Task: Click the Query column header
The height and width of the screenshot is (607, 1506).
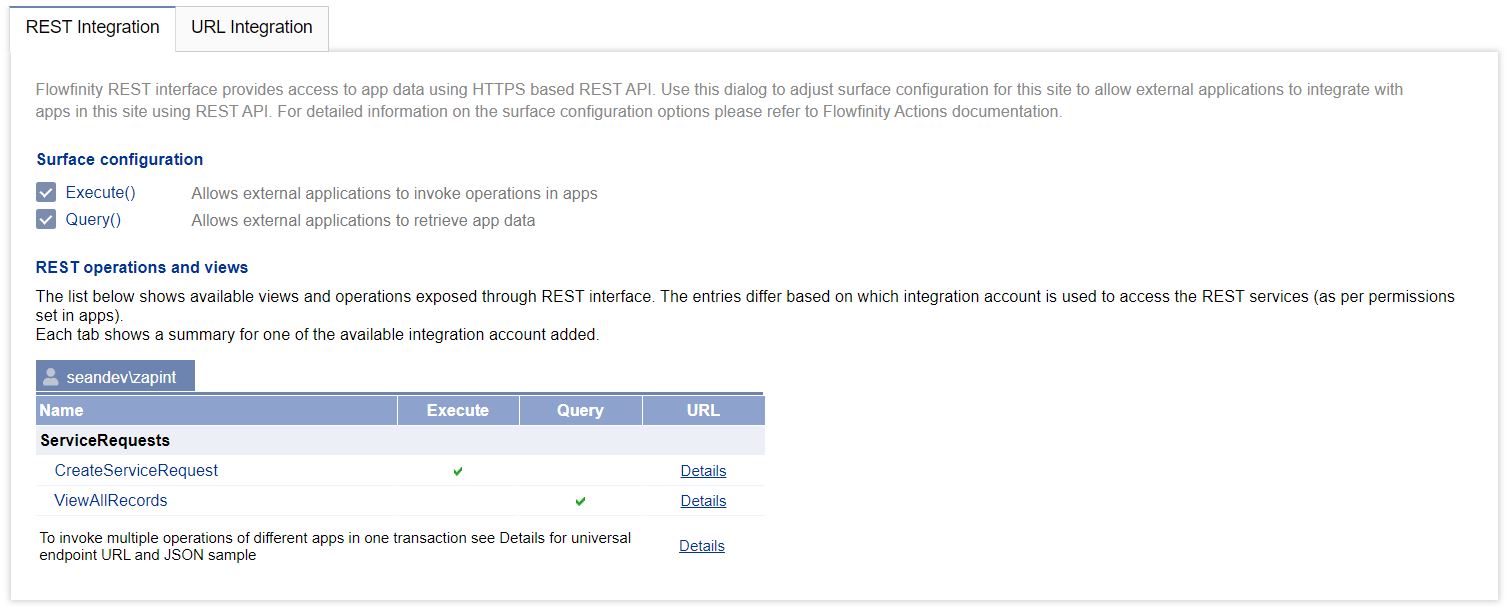Action: coord(580,410)
